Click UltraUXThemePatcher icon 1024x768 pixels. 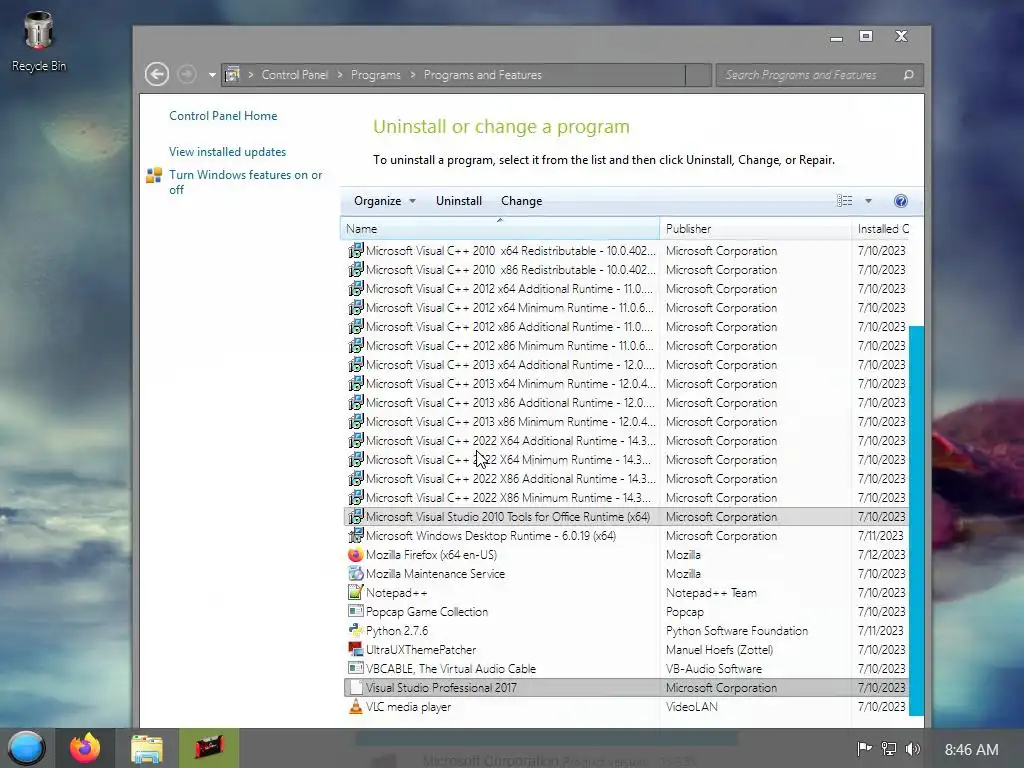pyautogui.click(x=356, y=649)
